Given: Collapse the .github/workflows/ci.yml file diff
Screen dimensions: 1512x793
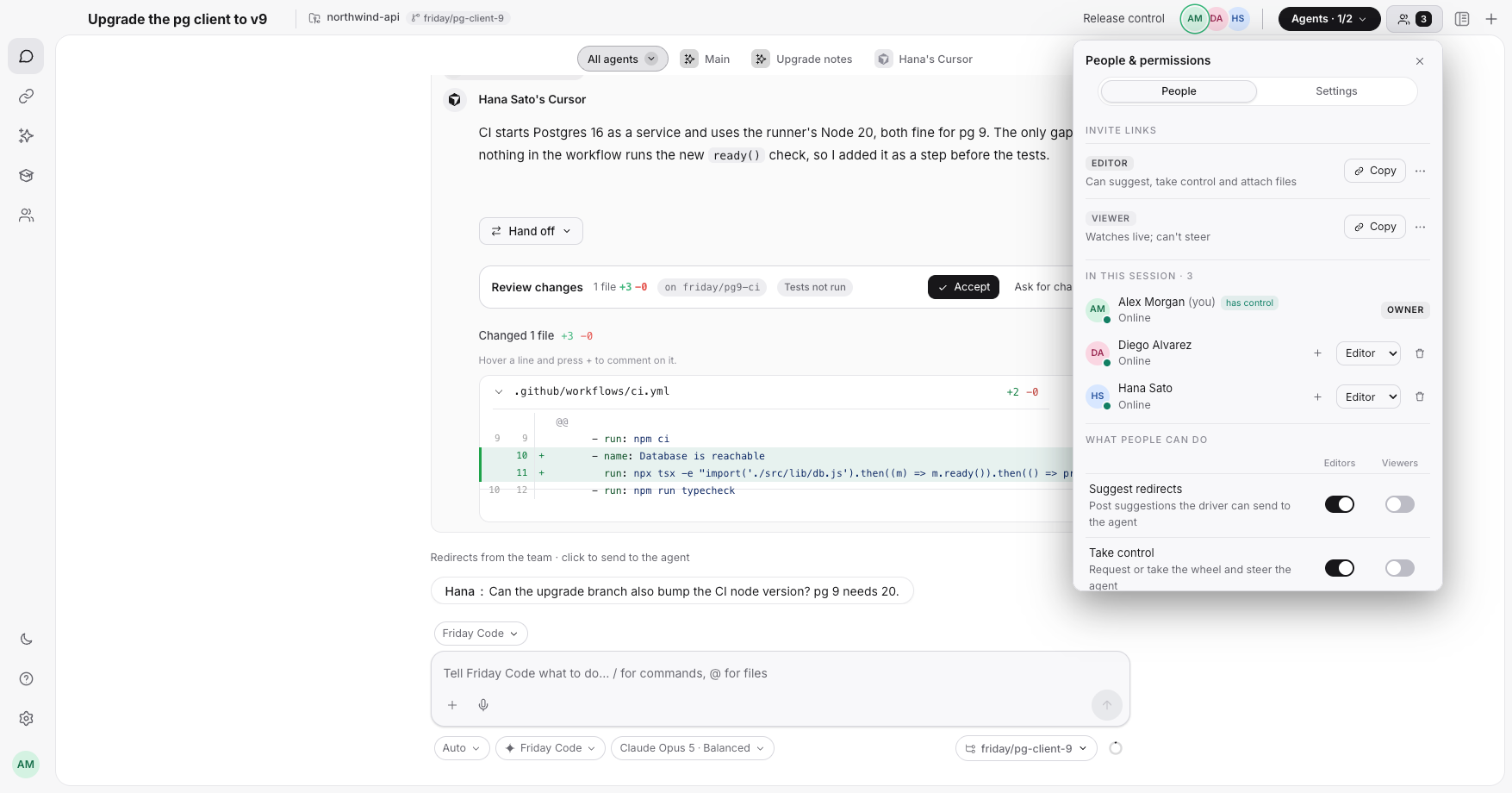Looking at the screenshot, I should coord(498,391).
